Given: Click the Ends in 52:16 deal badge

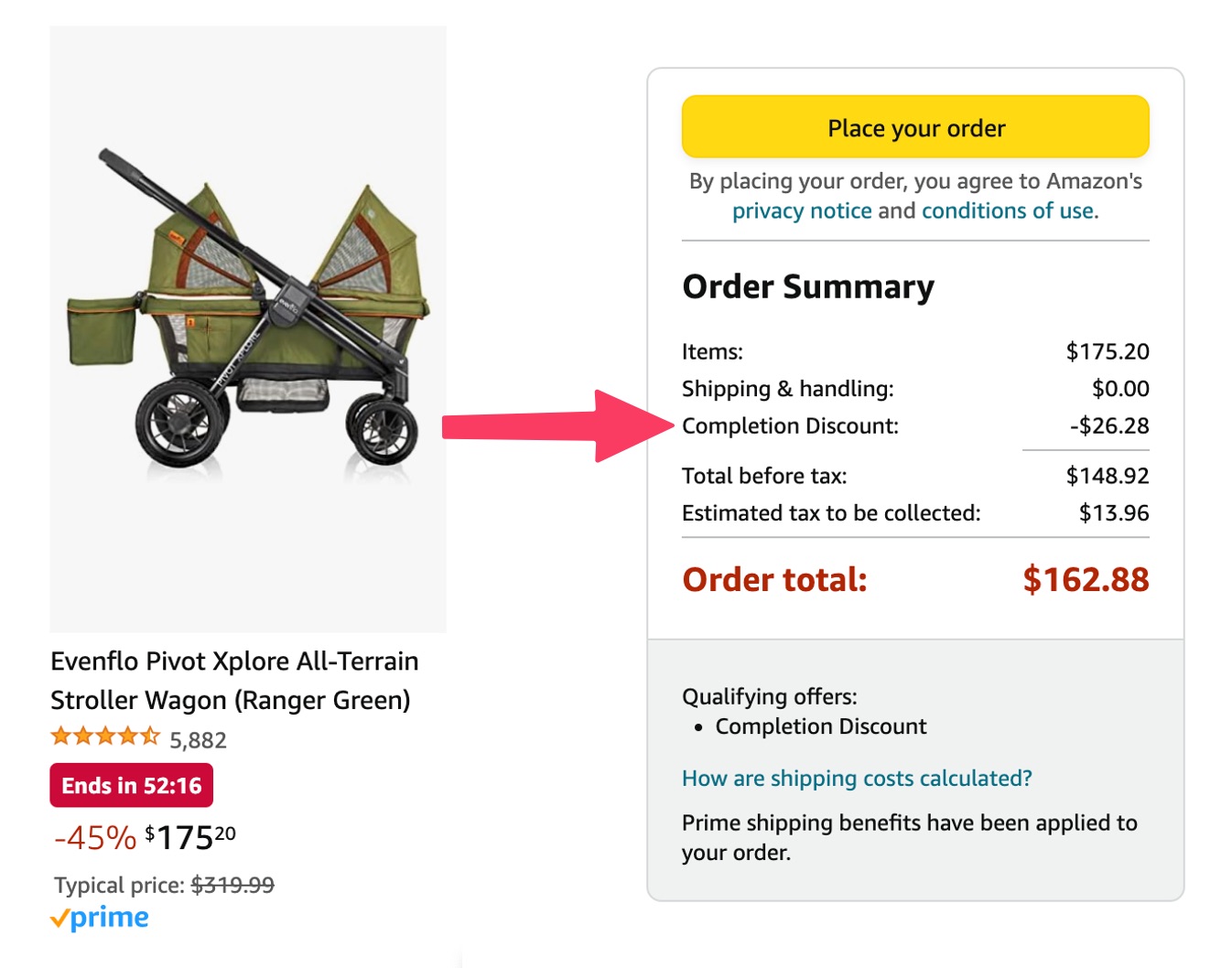Looking at the screenshot, I should pyautogui.click(x=131, y=784).
